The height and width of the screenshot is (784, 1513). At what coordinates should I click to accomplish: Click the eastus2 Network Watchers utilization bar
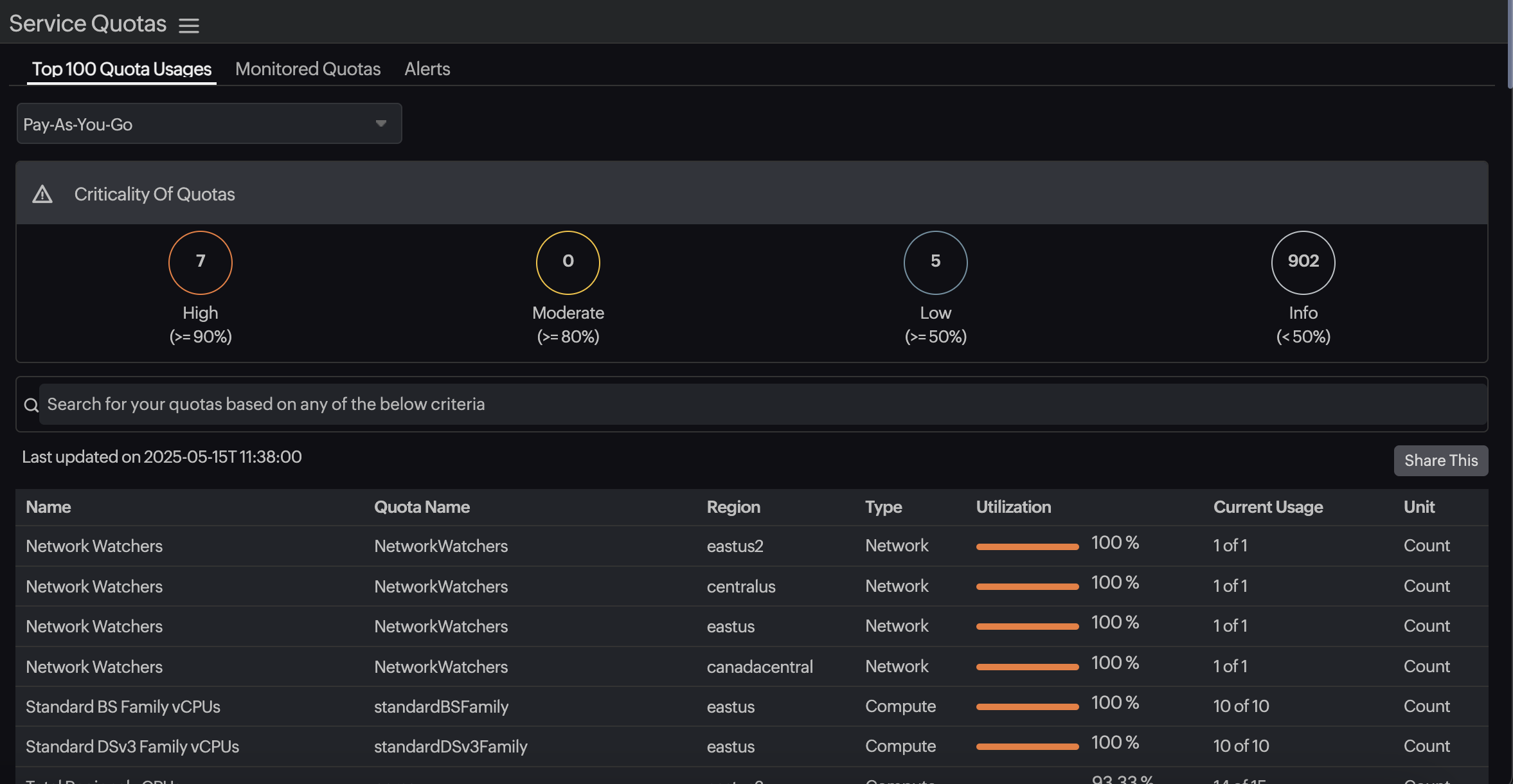point(1027,547)
